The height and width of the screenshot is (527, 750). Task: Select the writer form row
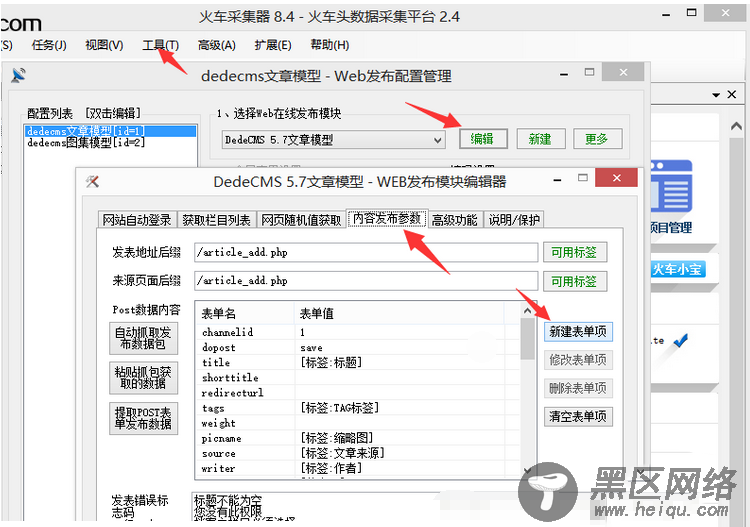tap(358, 469)
